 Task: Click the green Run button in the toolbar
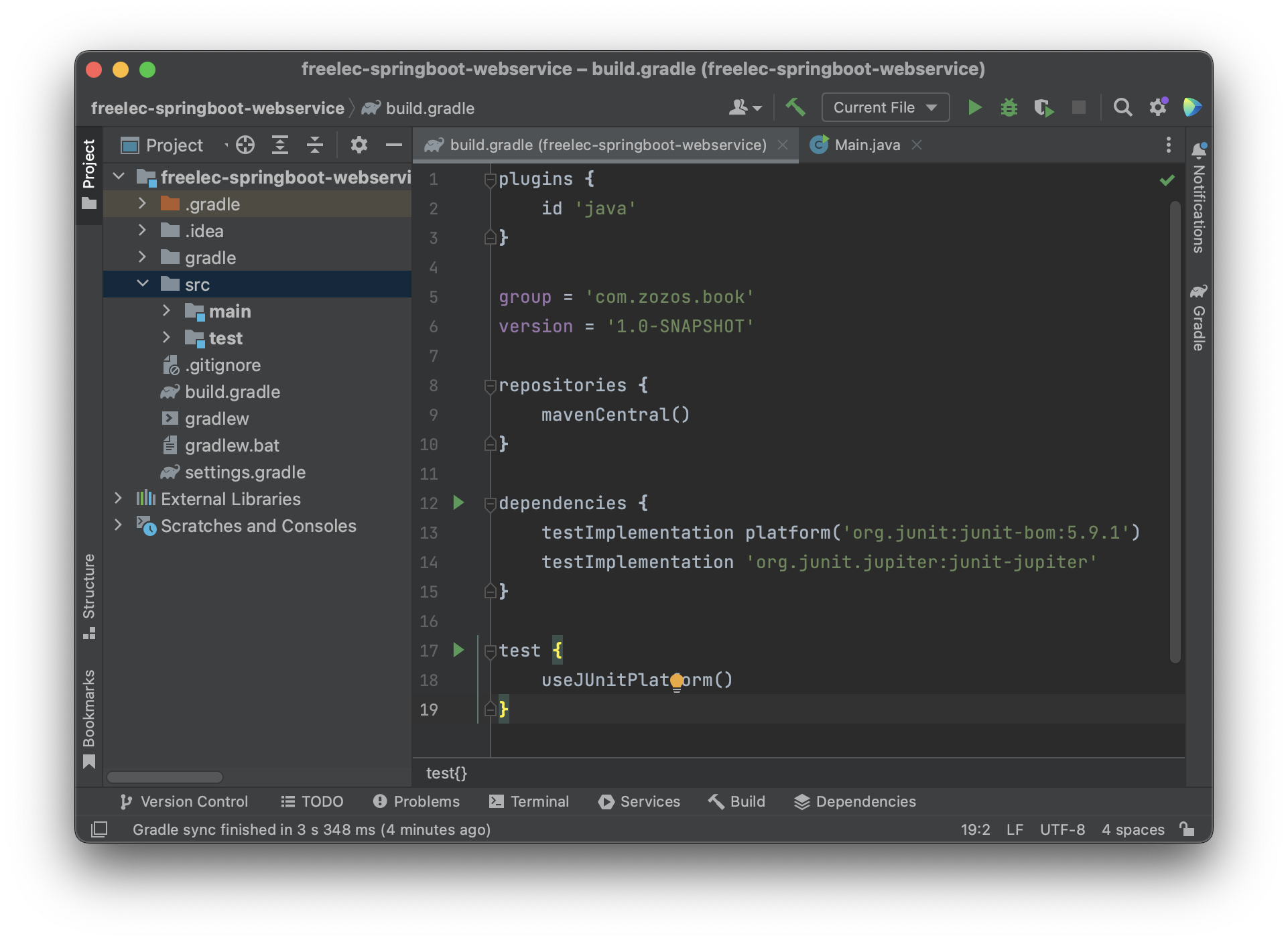coord(974,107)
